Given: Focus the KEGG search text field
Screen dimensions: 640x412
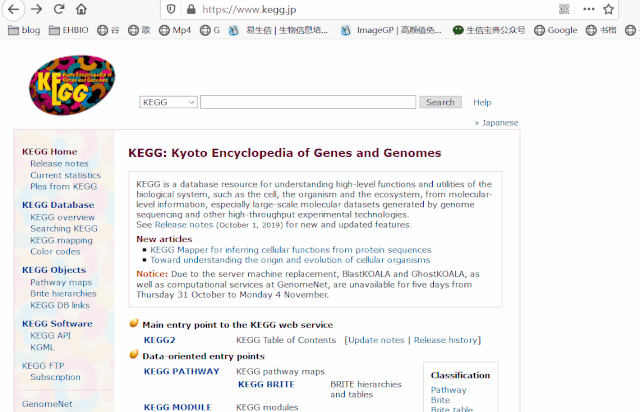Looking at the screenshot, I should point(308,102).
